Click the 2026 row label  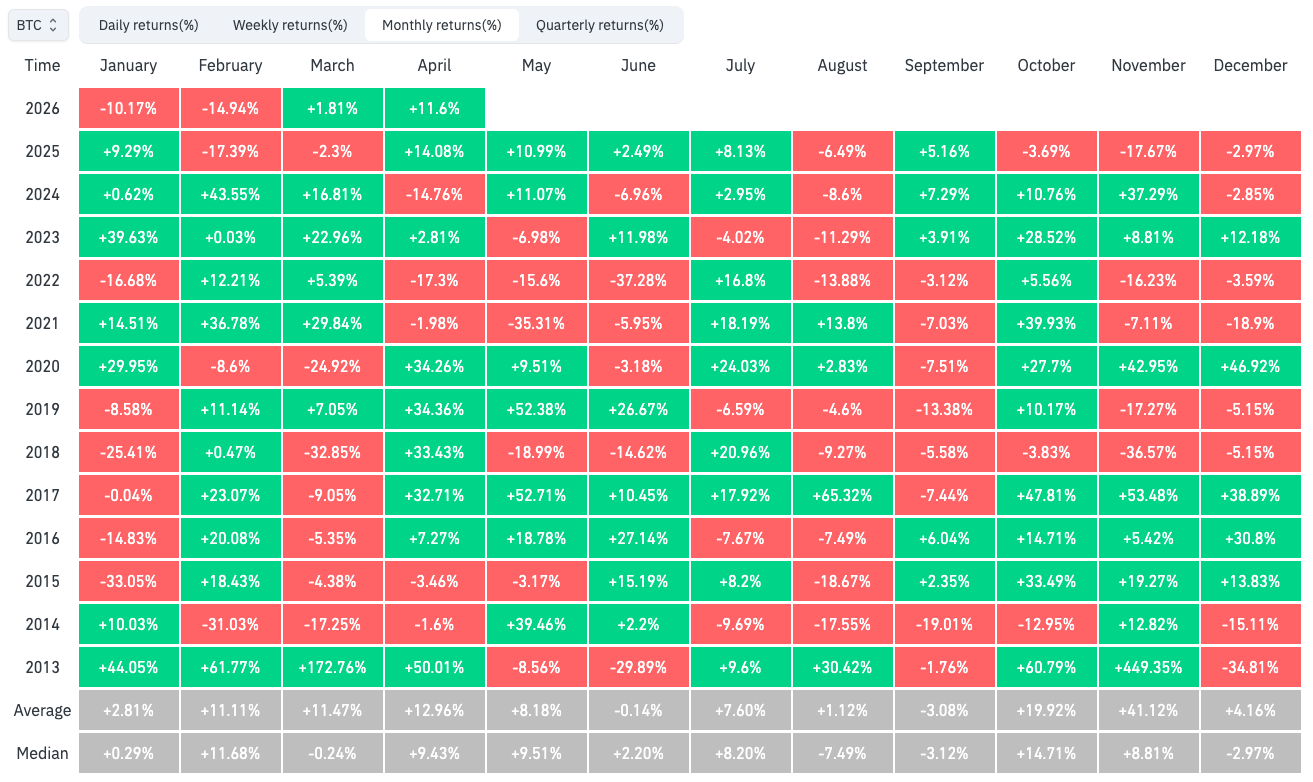pos(42,108)
